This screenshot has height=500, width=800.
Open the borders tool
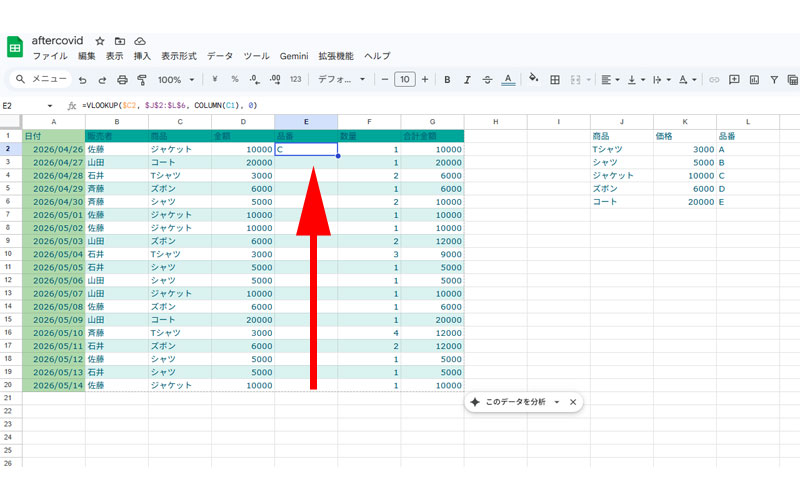(x=555, y=80)
